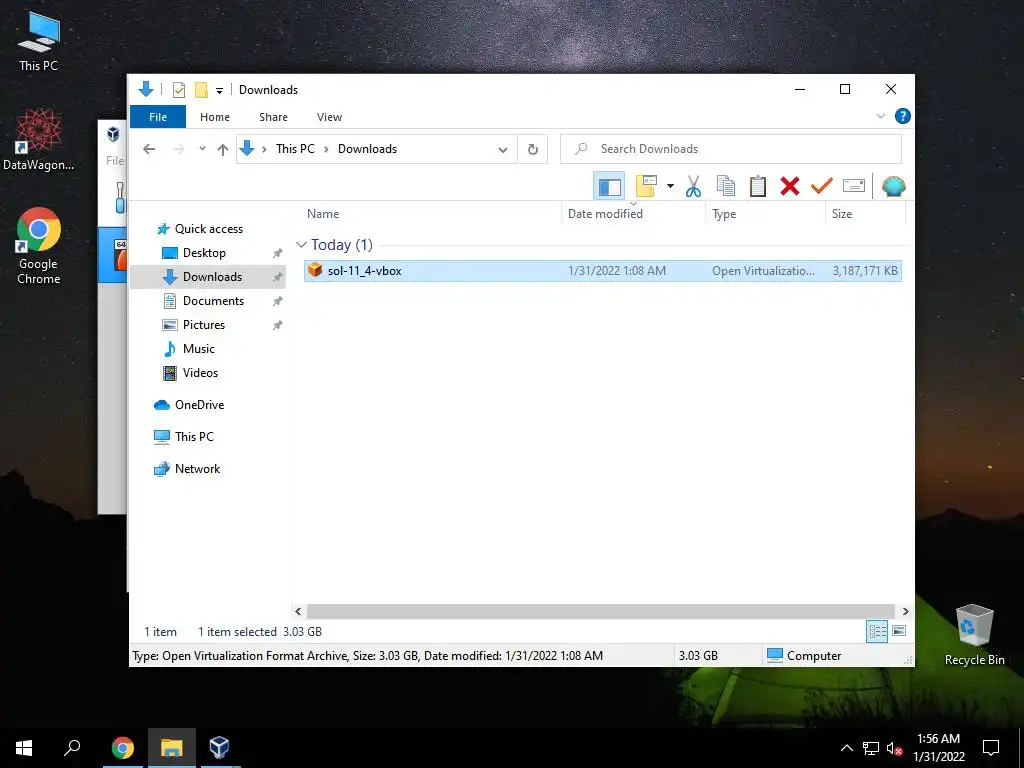The height and width of the screenshot is (768, 1024).
Task: Select the sol-11_4-vbox file
Action: pyautogui.click(x=603, y=270)
